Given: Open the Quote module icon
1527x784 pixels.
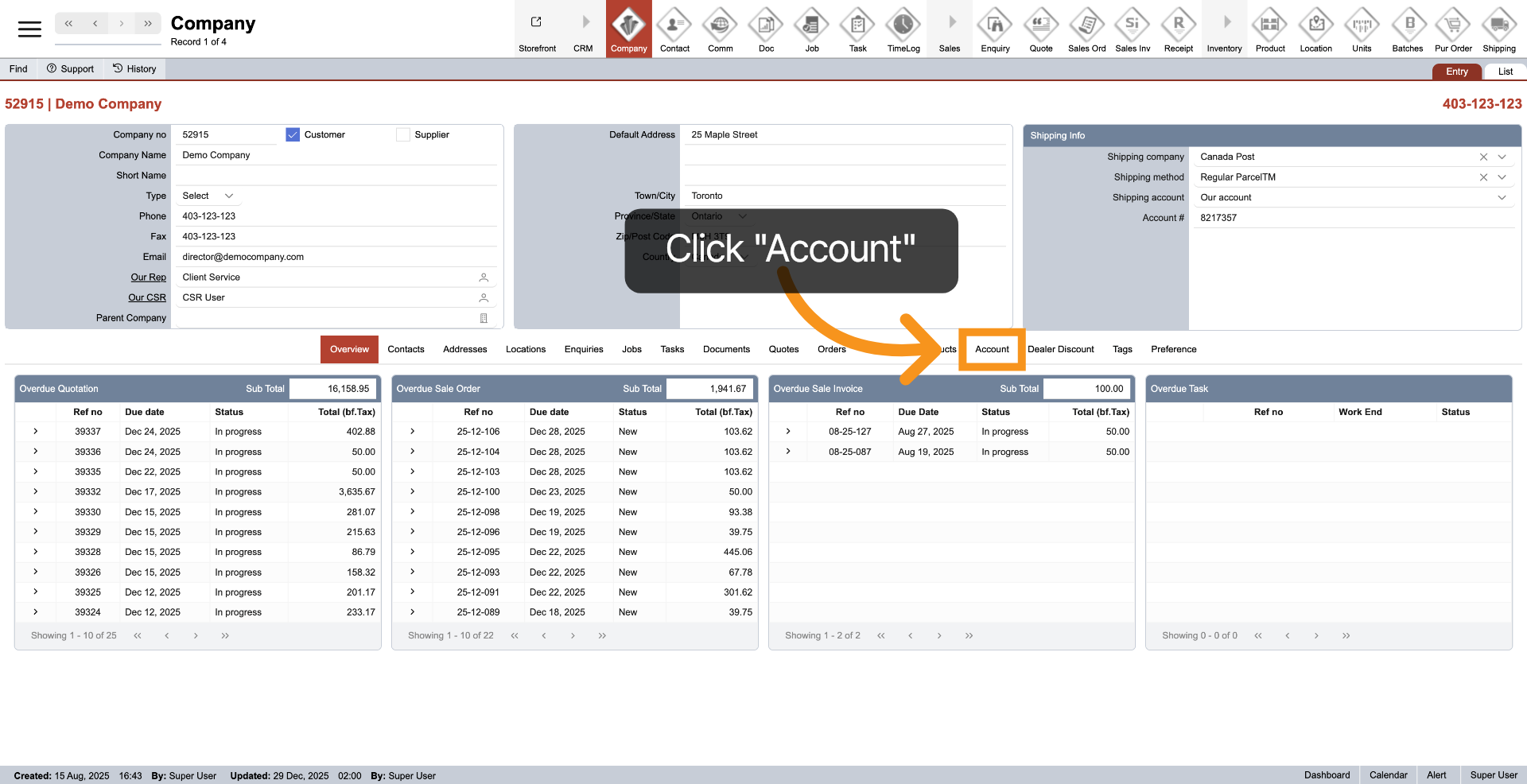Looking at the screenshot, I should 1040,26.
